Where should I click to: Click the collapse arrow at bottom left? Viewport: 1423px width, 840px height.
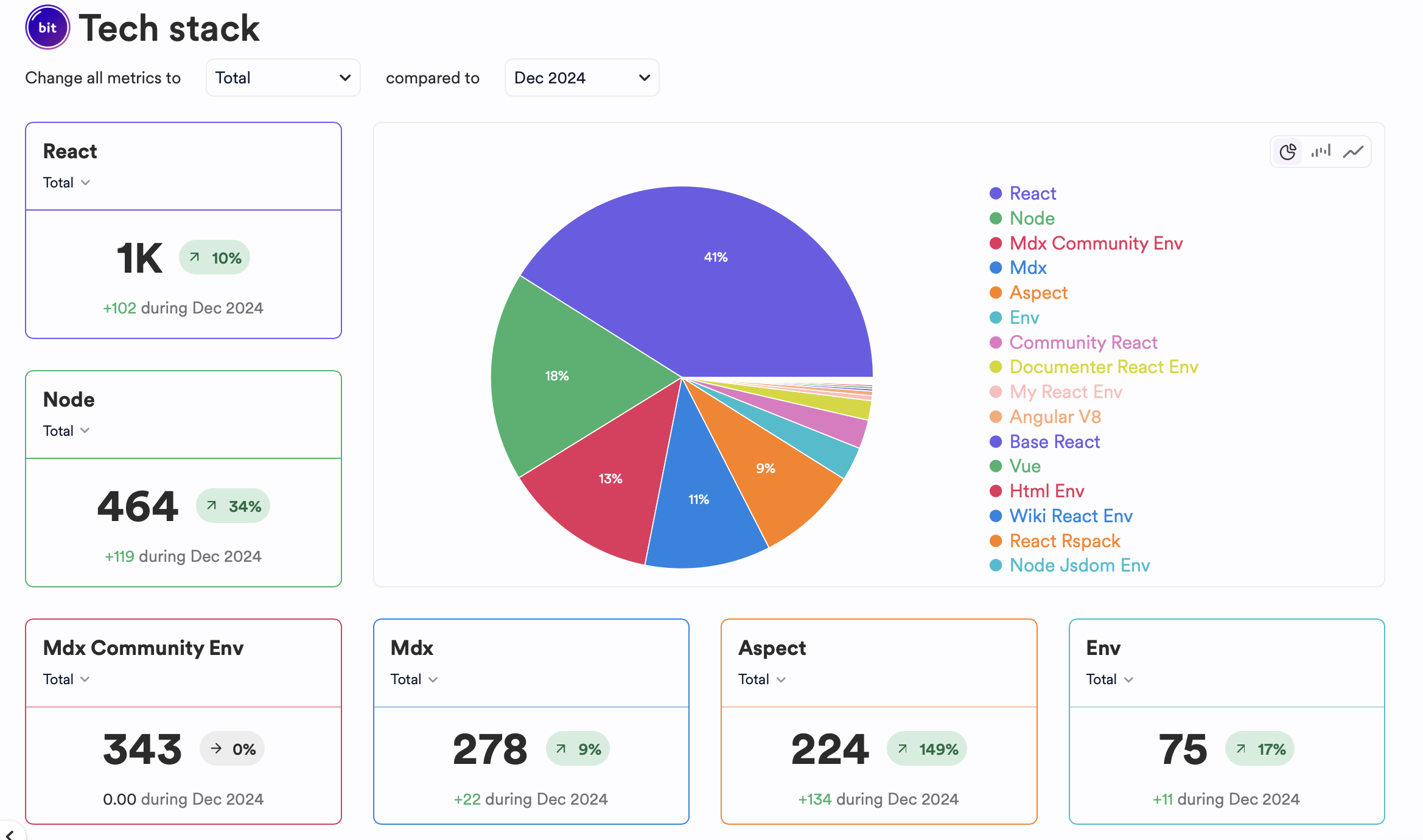(x=10, y=834)
